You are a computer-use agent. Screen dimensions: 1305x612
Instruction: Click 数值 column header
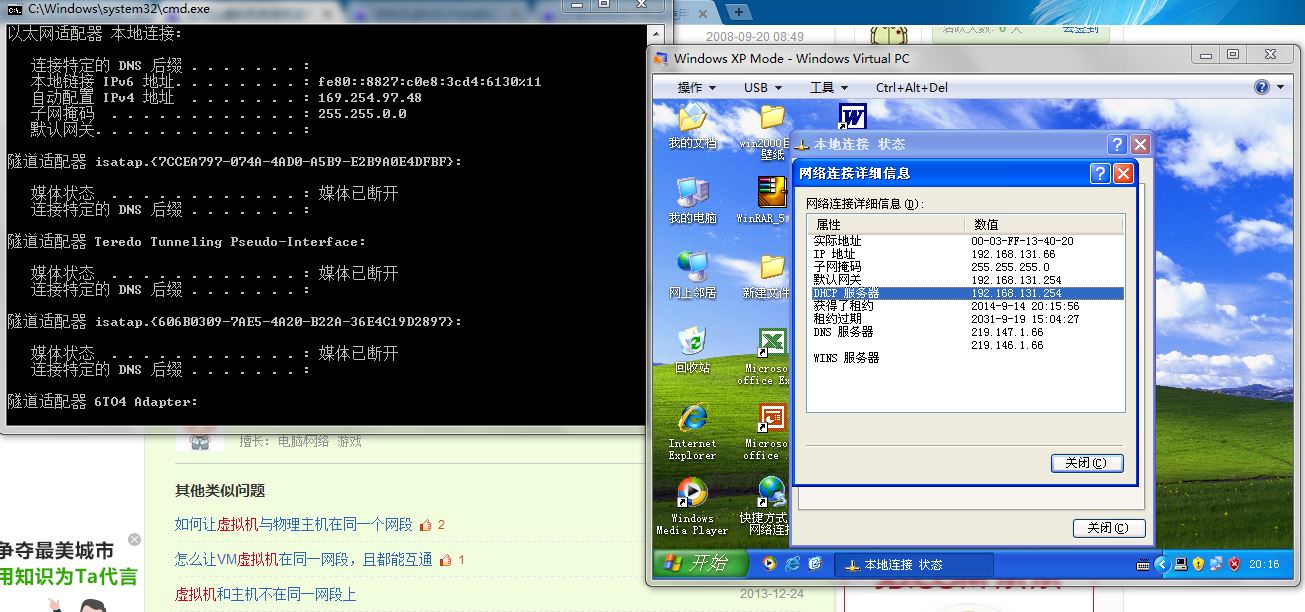click(x=1044, y=224)
